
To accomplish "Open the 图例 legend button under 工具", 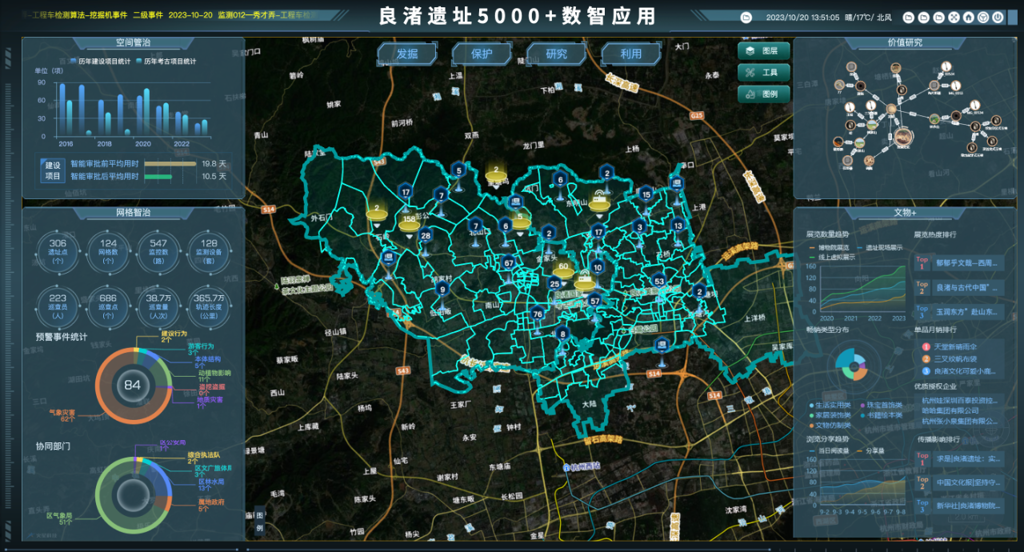I will 763,94.
